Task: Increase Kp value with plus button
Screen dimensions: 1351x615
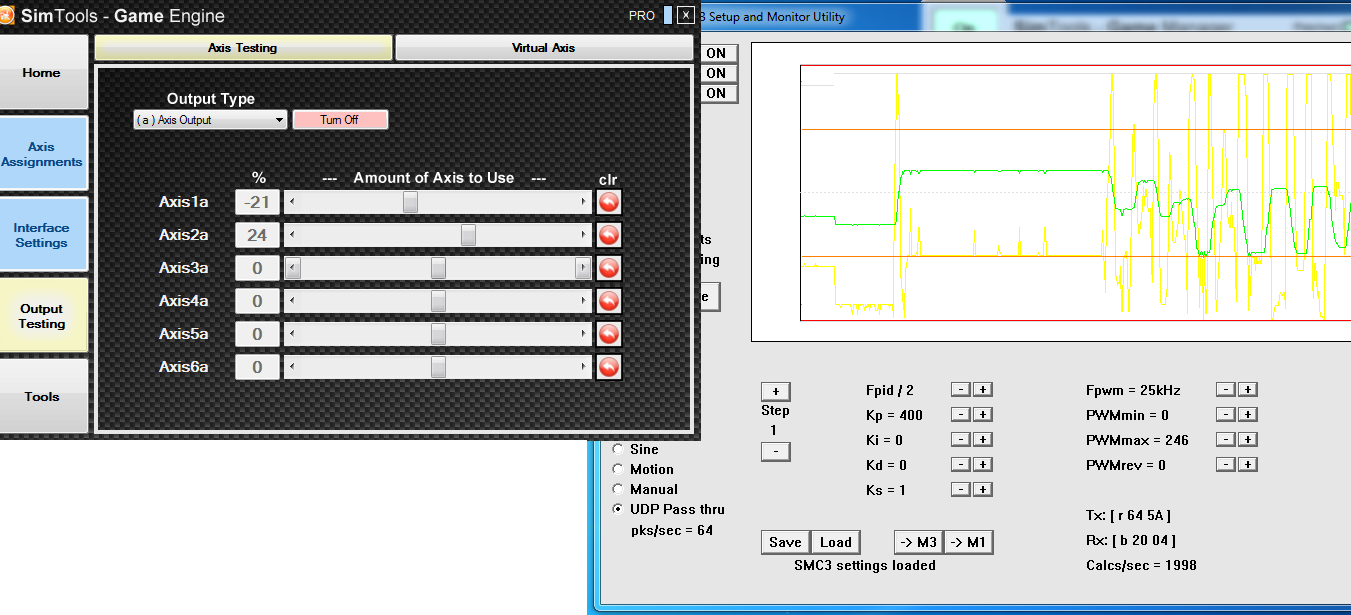Action: 983,414
